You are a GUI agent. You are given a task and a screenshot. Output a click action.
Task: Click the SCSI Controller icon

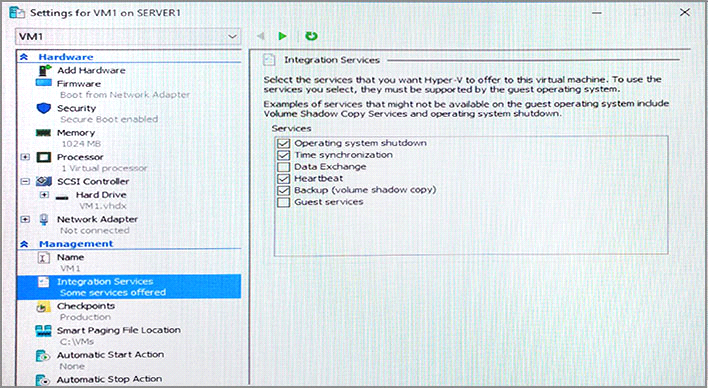click(44, 181)
